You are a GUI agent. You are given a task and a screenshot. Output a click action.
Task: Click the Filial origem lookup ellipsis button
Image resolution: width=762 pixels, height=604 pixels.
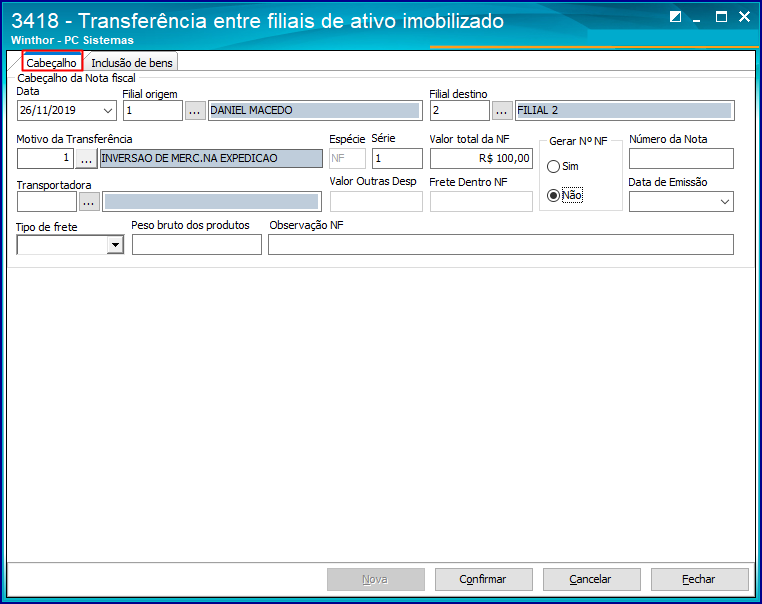pos(194,110)
